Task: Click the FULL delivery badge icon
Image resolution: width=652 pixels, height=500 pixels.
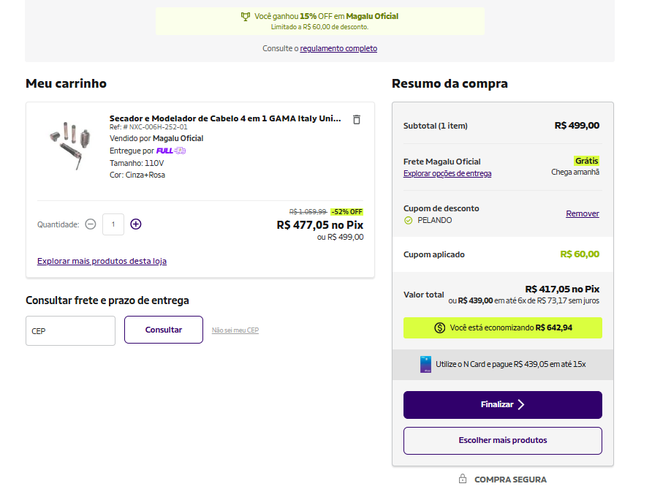Action: point(171,151)
